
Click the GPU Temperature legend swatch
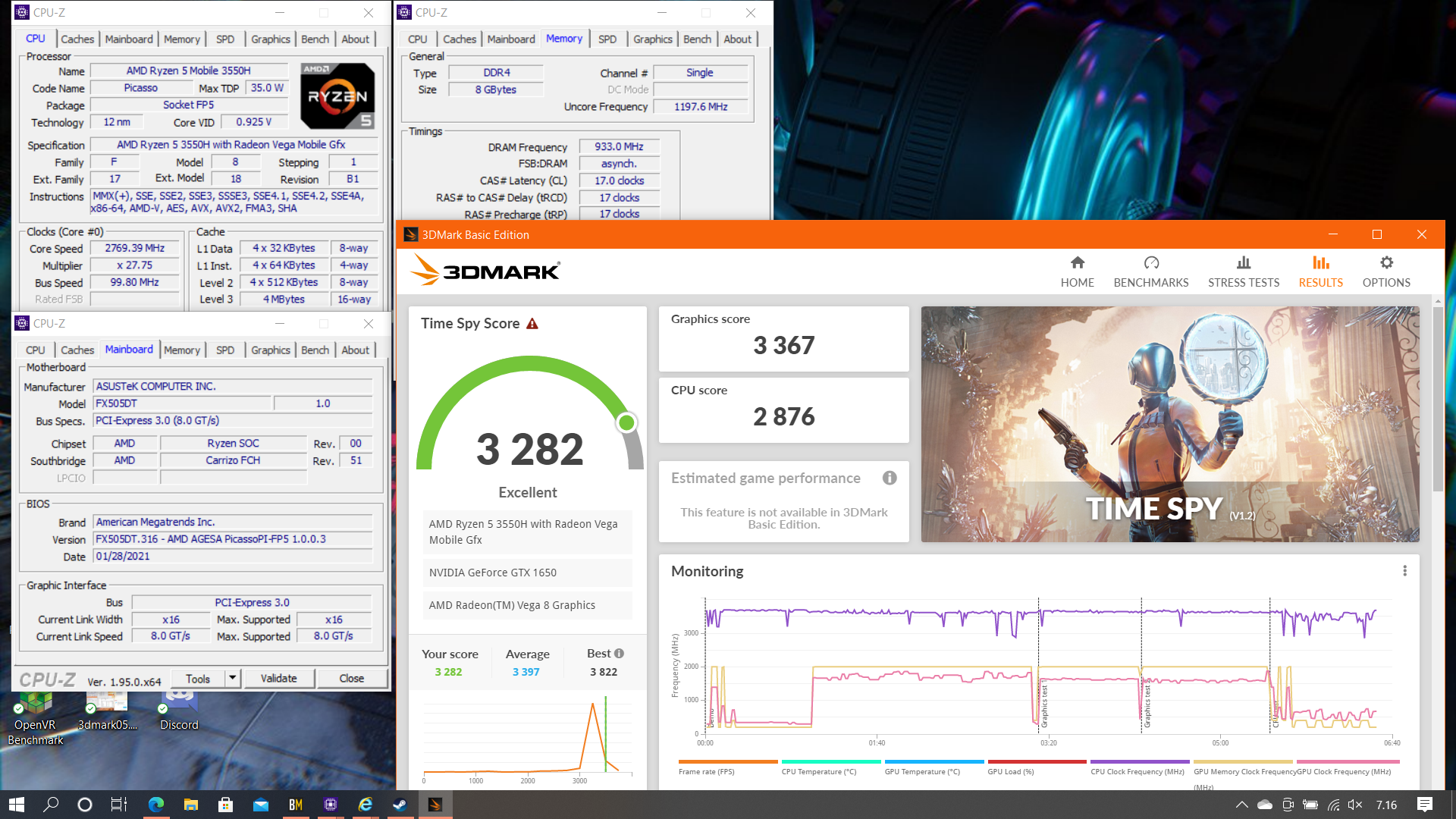(x=934, y=761)
